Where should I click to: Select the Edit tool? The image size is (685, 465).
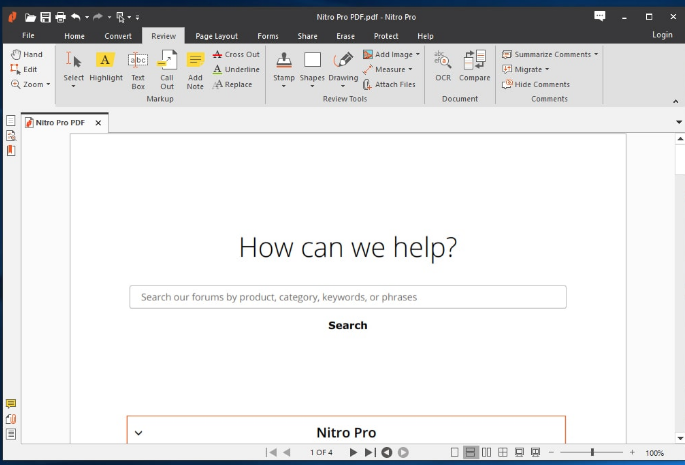24,69
